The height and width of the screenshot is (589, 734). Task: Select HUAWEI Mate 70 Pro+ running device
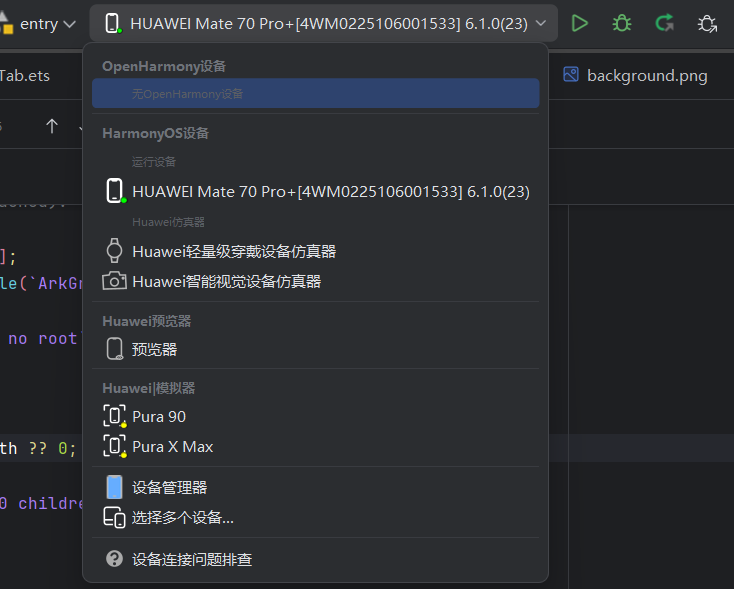pyautogui.click(x=316, y=191)
